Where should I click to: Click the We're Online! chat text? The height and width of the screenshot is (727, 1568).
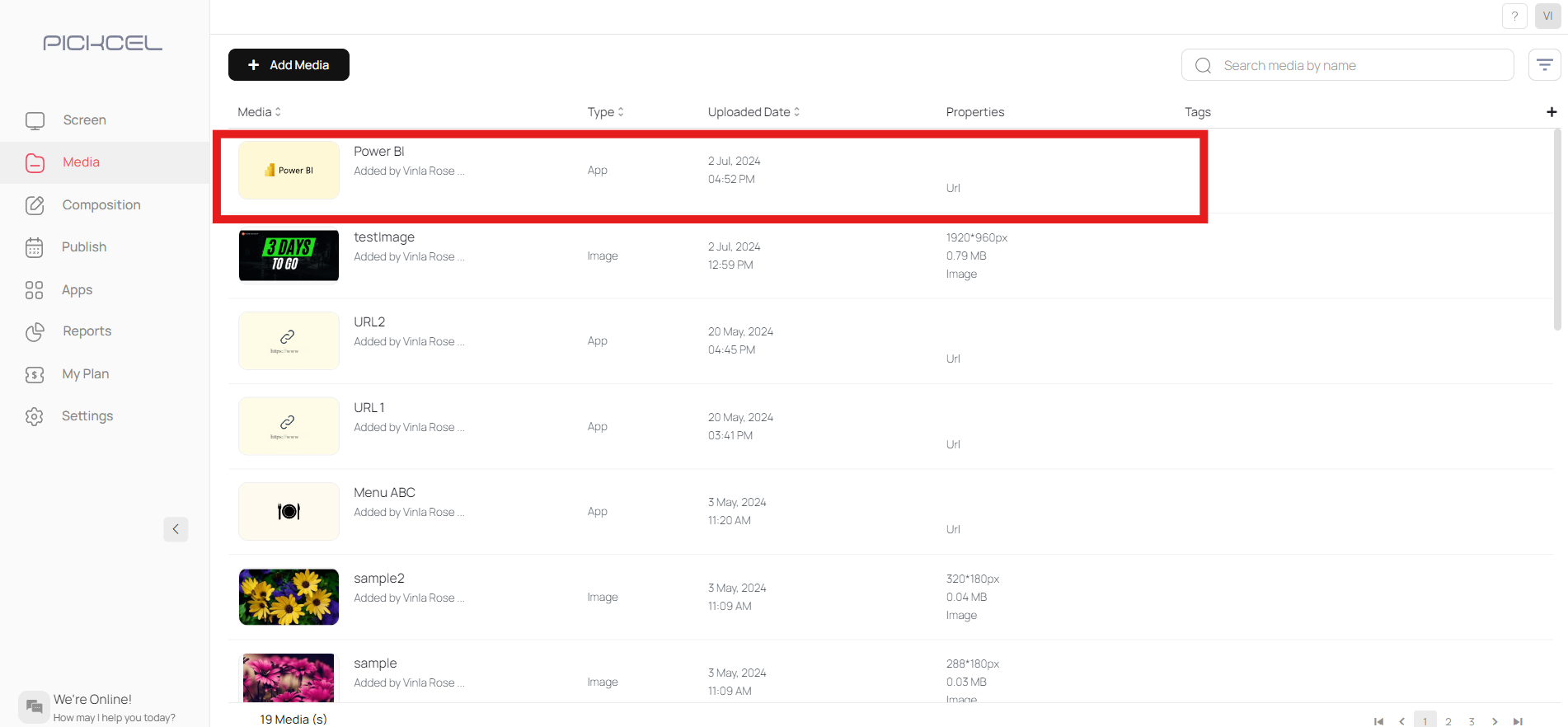pos(92,700)
